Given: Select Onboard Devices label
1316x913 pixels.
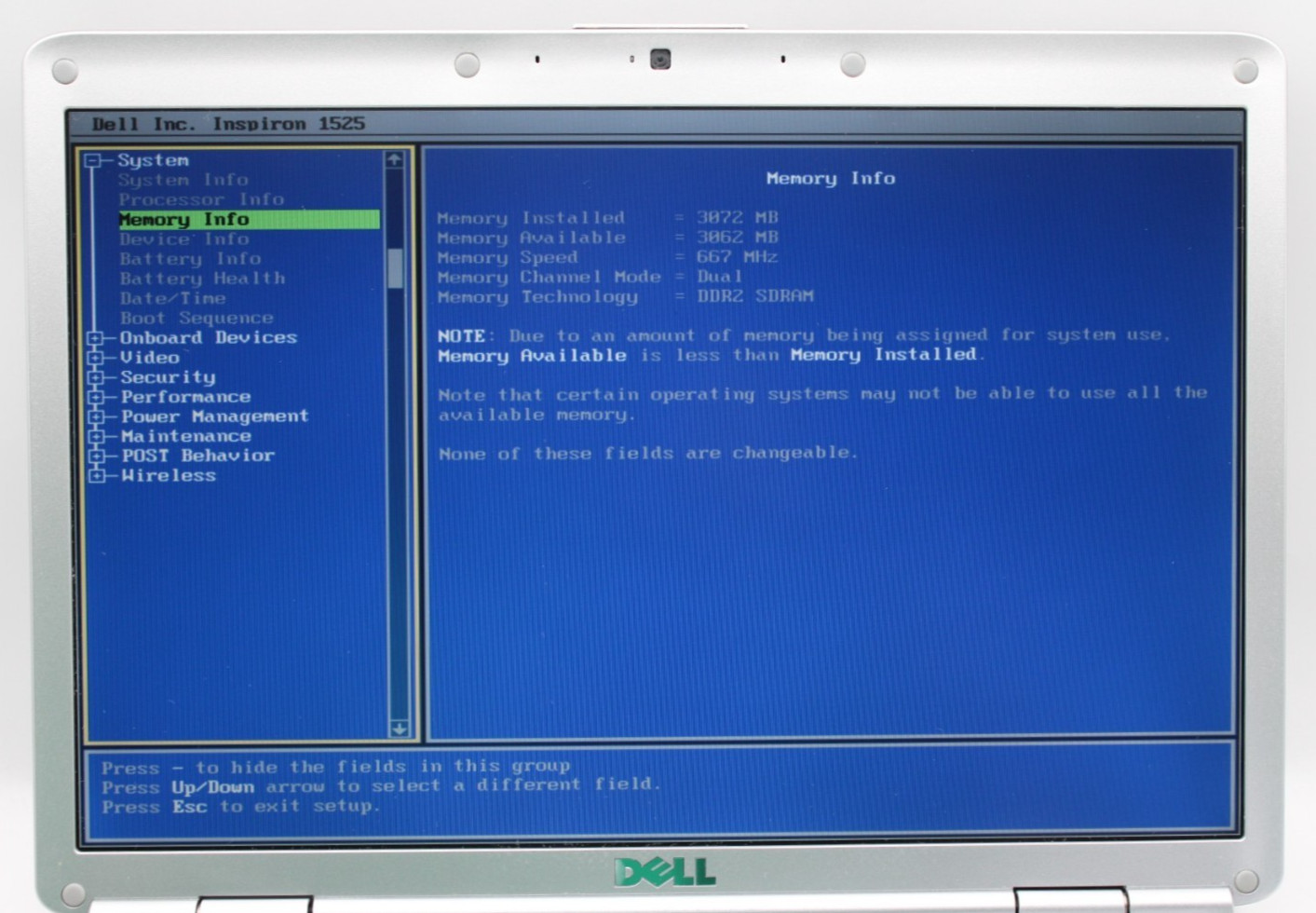Looking at the screenshot, I should pos(209,337).
